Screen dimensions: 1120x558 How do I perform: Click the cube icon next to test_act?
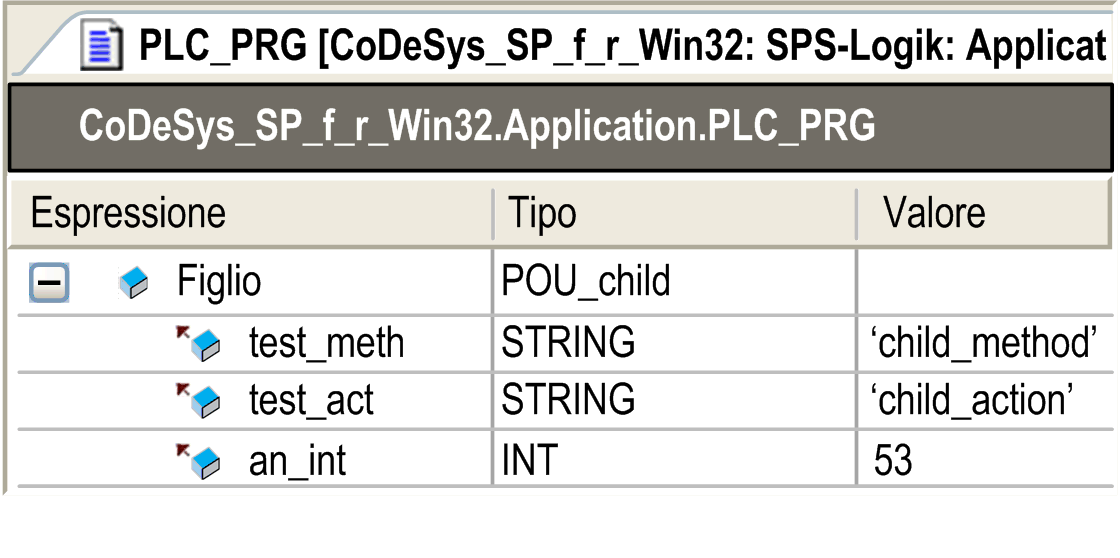click(199, 401)
